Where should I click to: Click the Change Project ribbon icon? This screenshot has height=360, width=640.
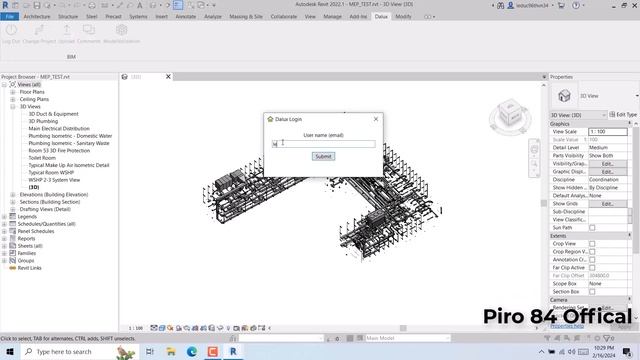[x=39, y=30]
